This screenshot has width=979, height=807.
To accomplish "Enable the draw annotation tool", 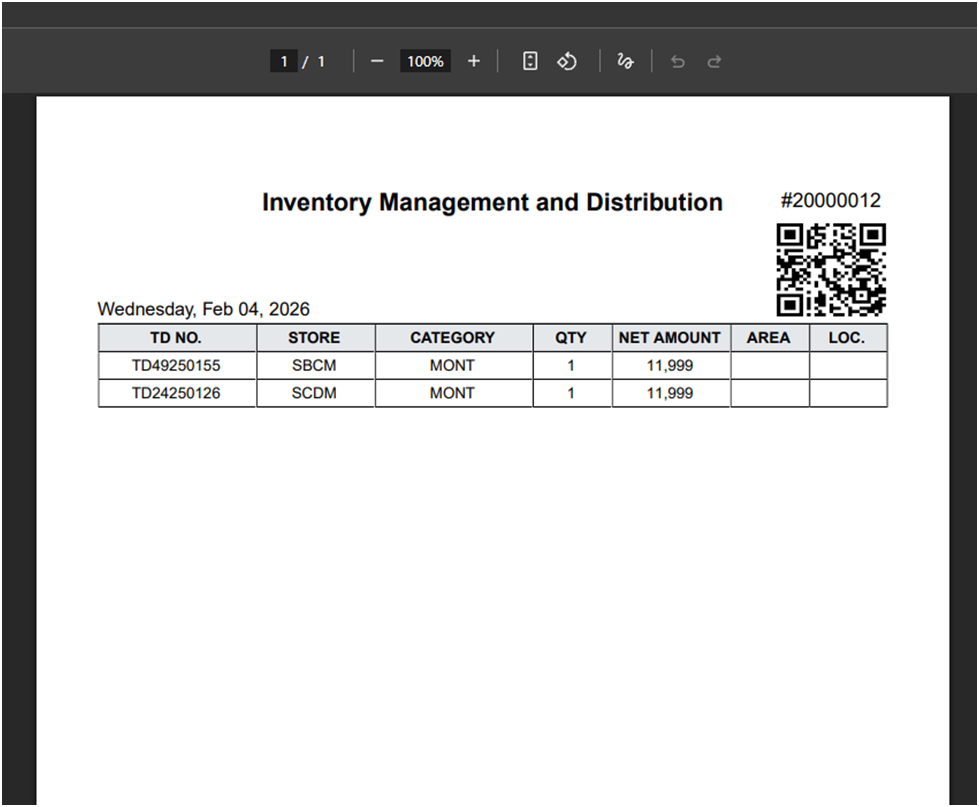I will coord(625,62).
